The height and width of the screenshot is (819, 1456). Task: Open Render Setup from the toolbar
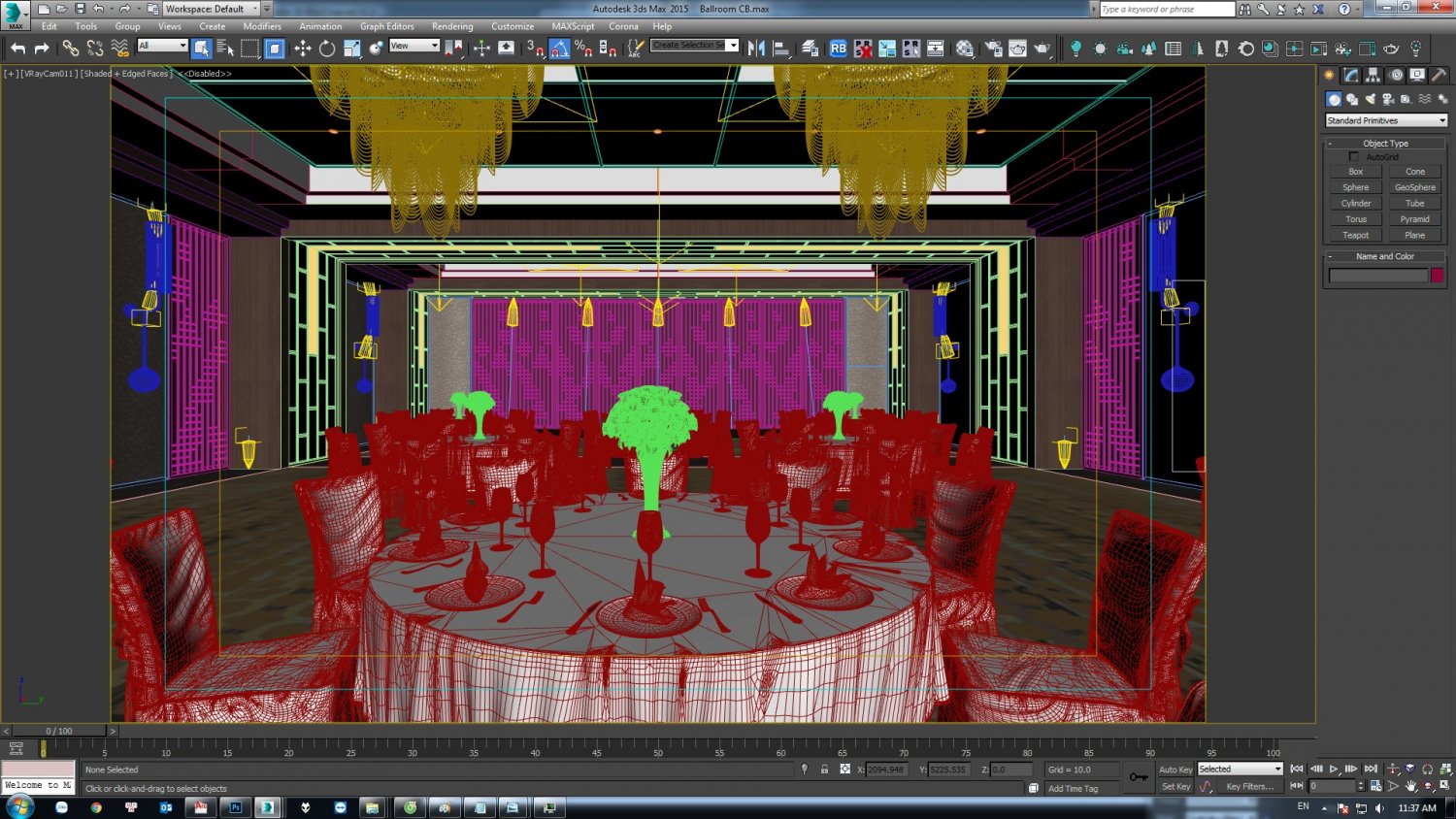click(x=993, y=48)
